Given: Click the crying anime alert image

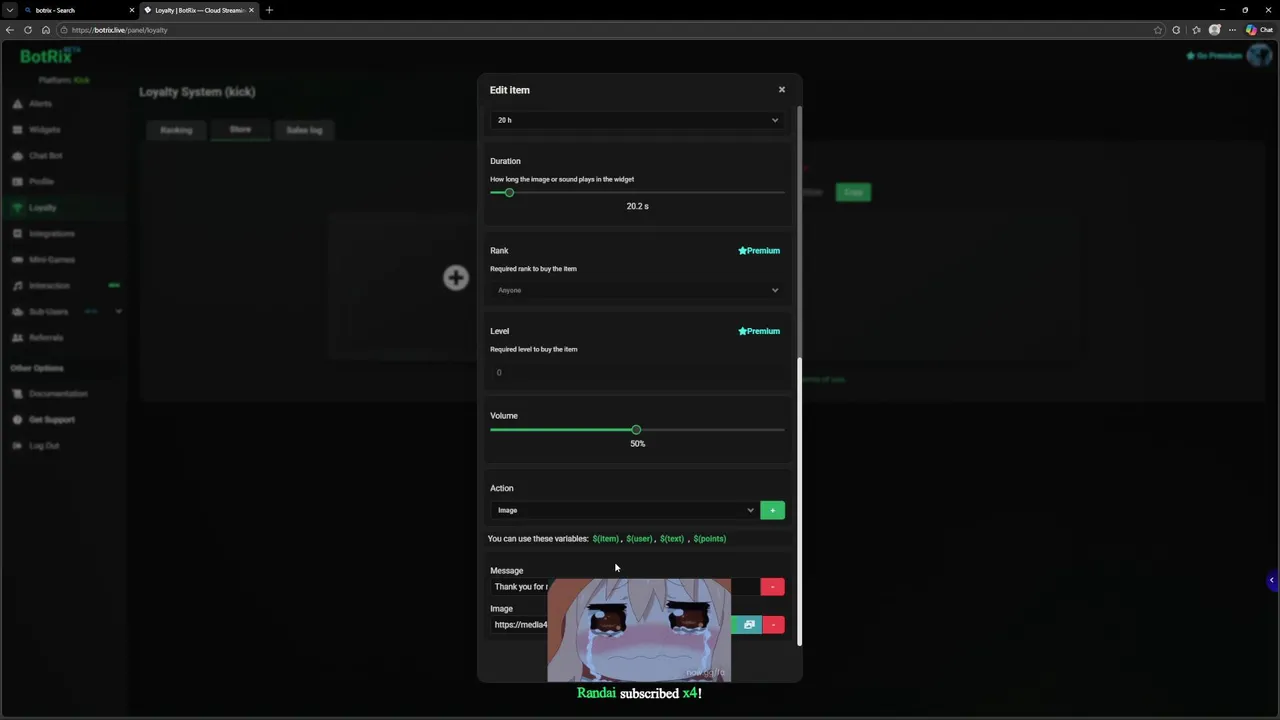Looking at the screenshot, I should (639, 630).
